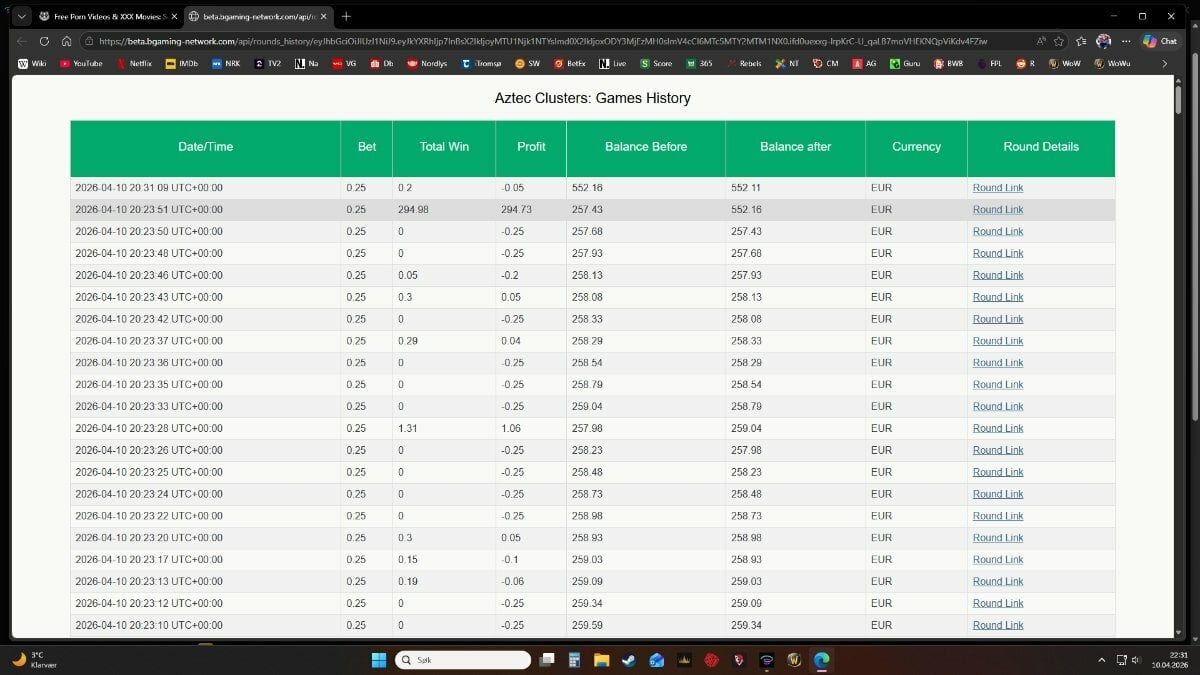Refresh the page with the reload icon

point(44,41)
